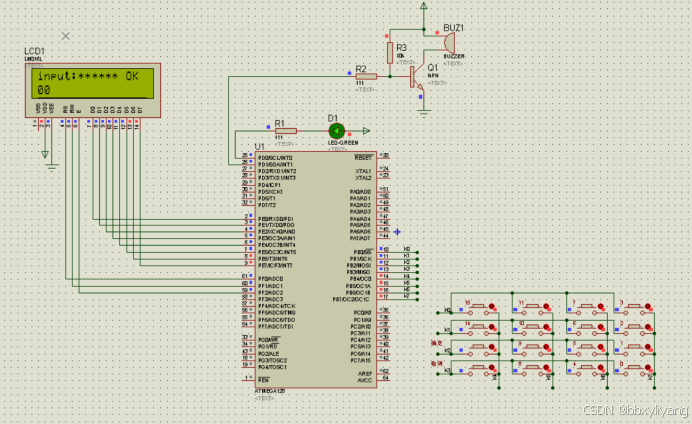Toggle red latch dot on key 14
The height and width of the screenshot is (424, 692).
(x=492, y=327)
